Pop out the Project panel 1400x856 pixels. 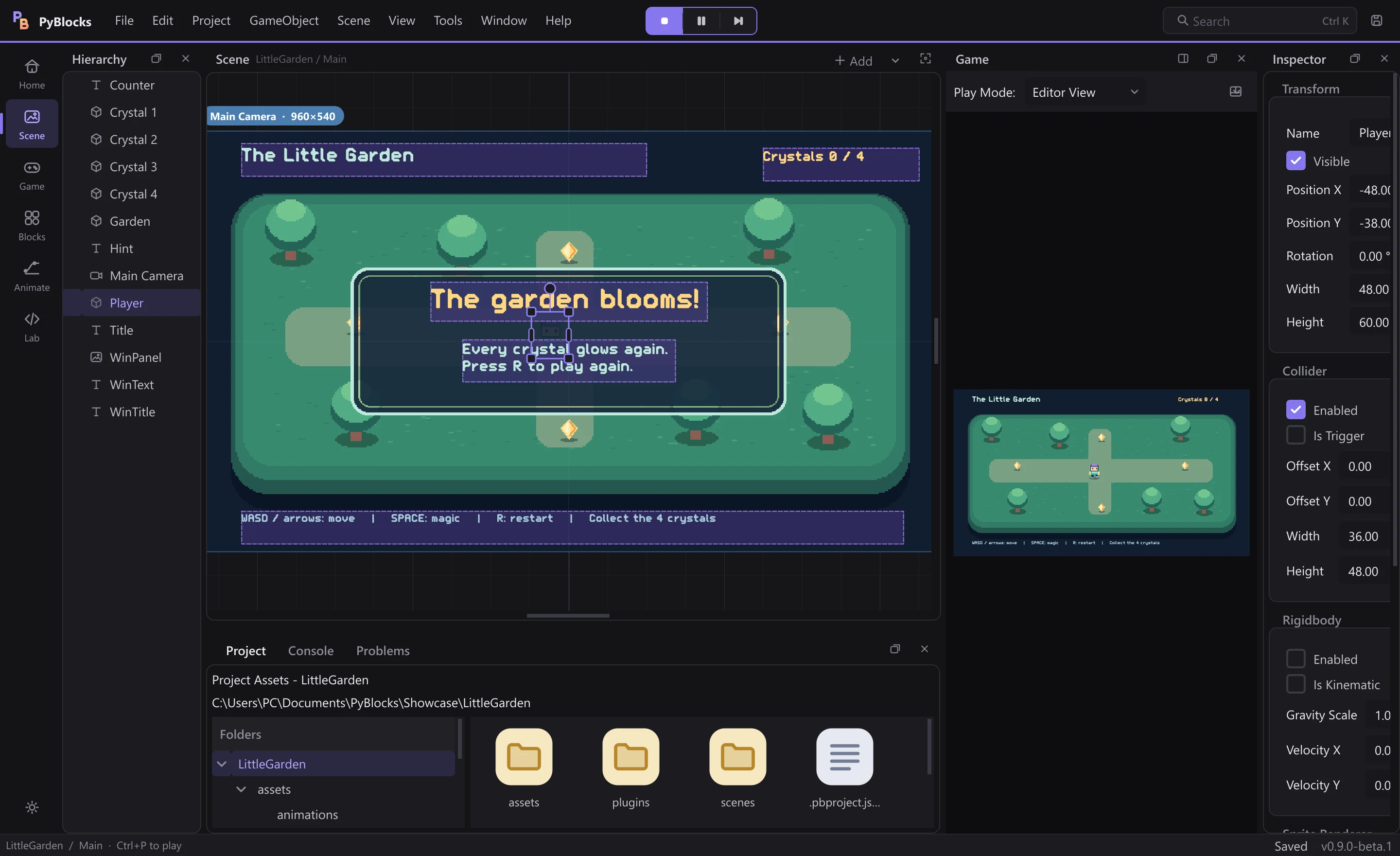(895, 649)
